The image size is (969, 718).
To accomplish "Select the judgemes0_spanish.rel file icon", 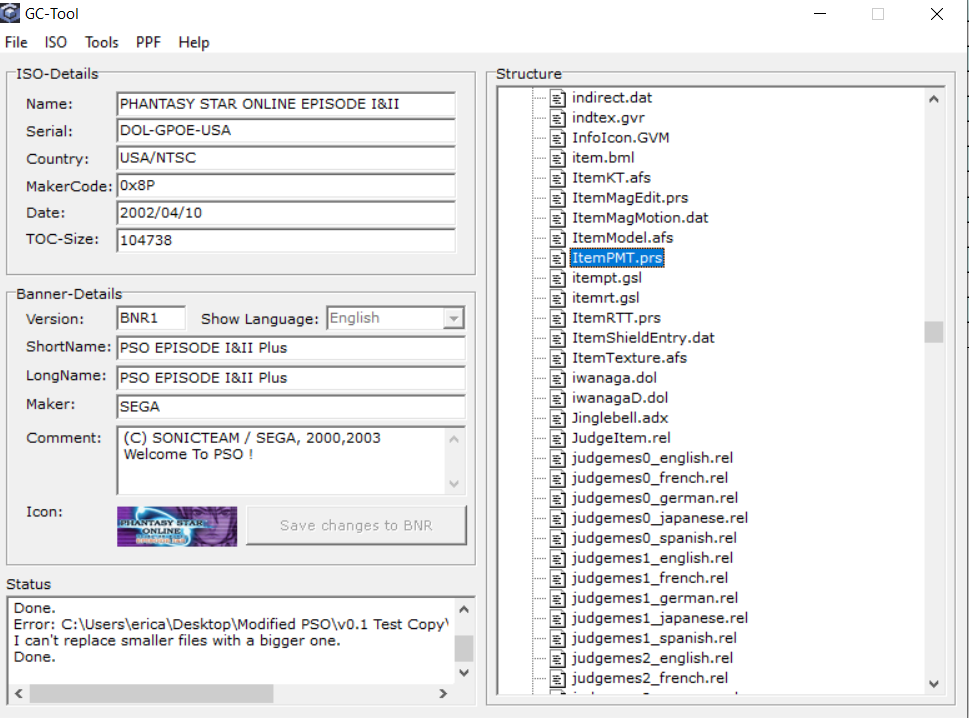I will (557, 539).
